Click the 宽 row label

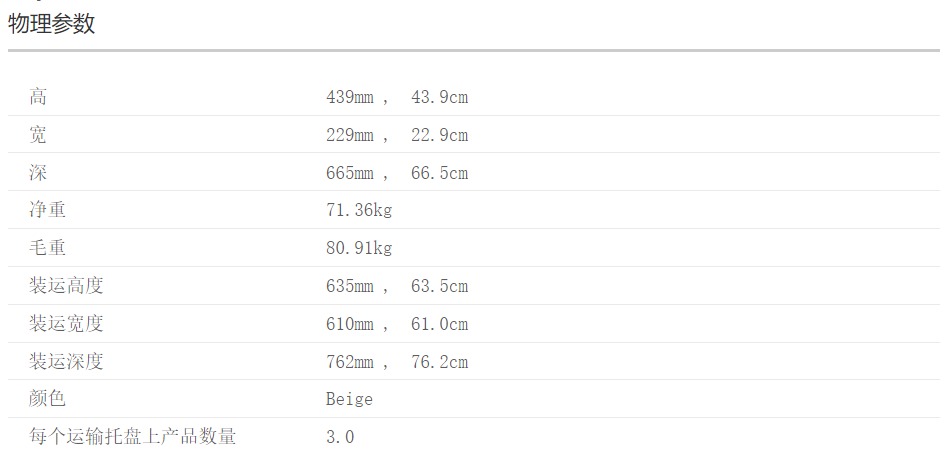click(x=38, y=135)
